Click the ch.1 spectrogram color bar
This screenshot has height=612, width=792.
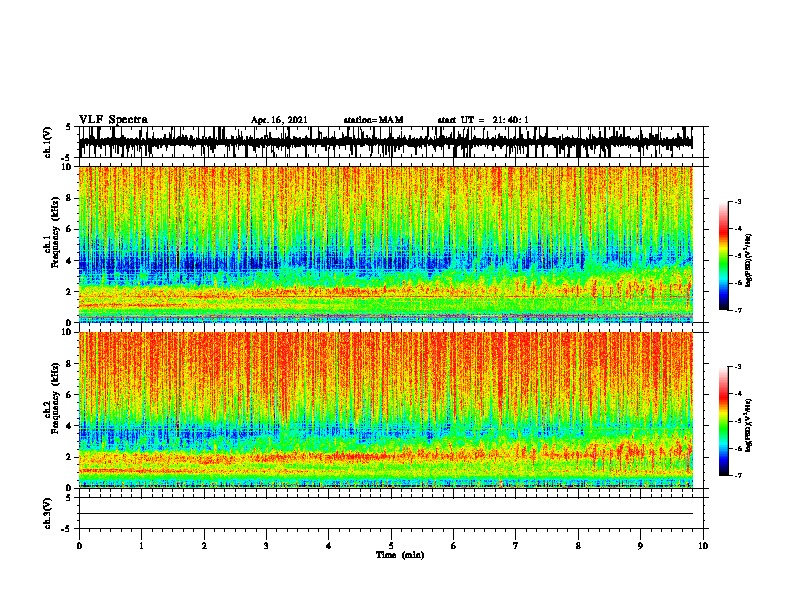(723, 256)
